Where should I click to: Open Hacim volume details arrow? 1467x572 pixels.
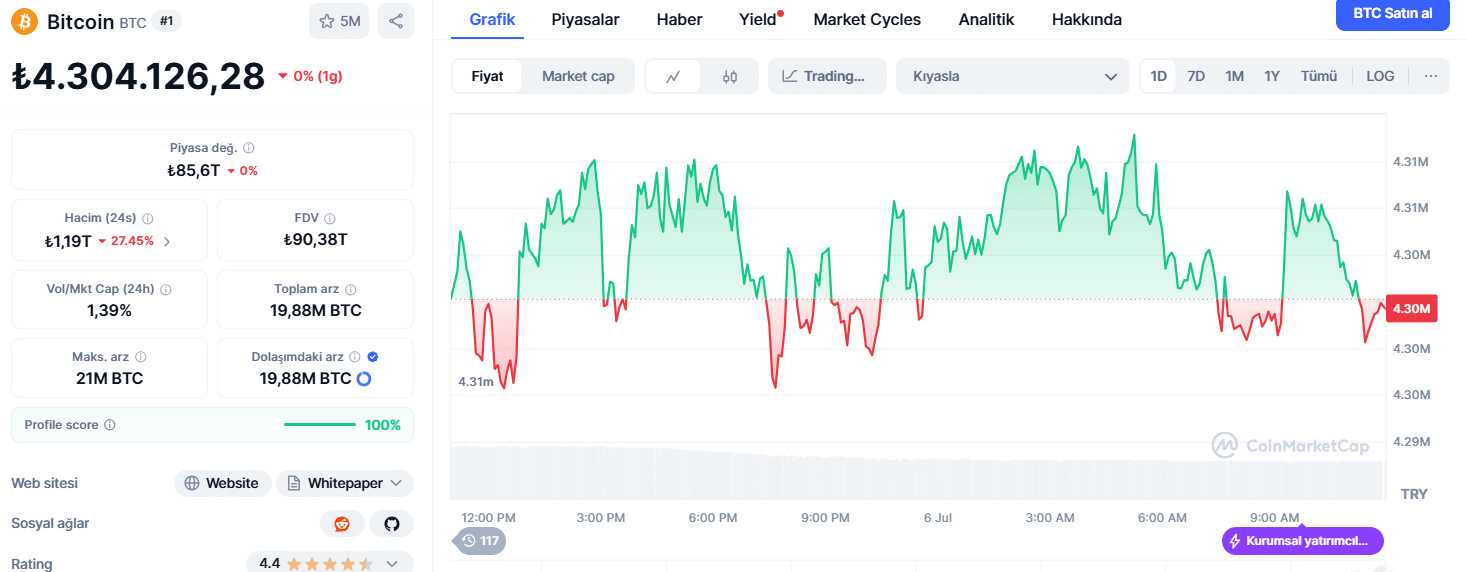click(167, 241)
